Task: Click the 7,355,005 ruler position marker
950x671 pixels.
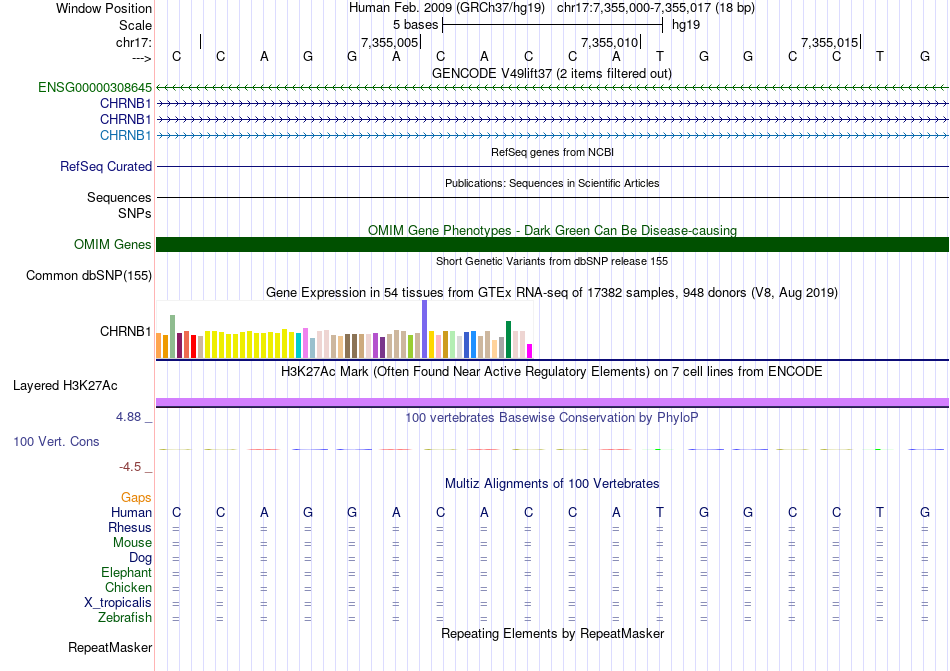Action: (x=390, y=42)
